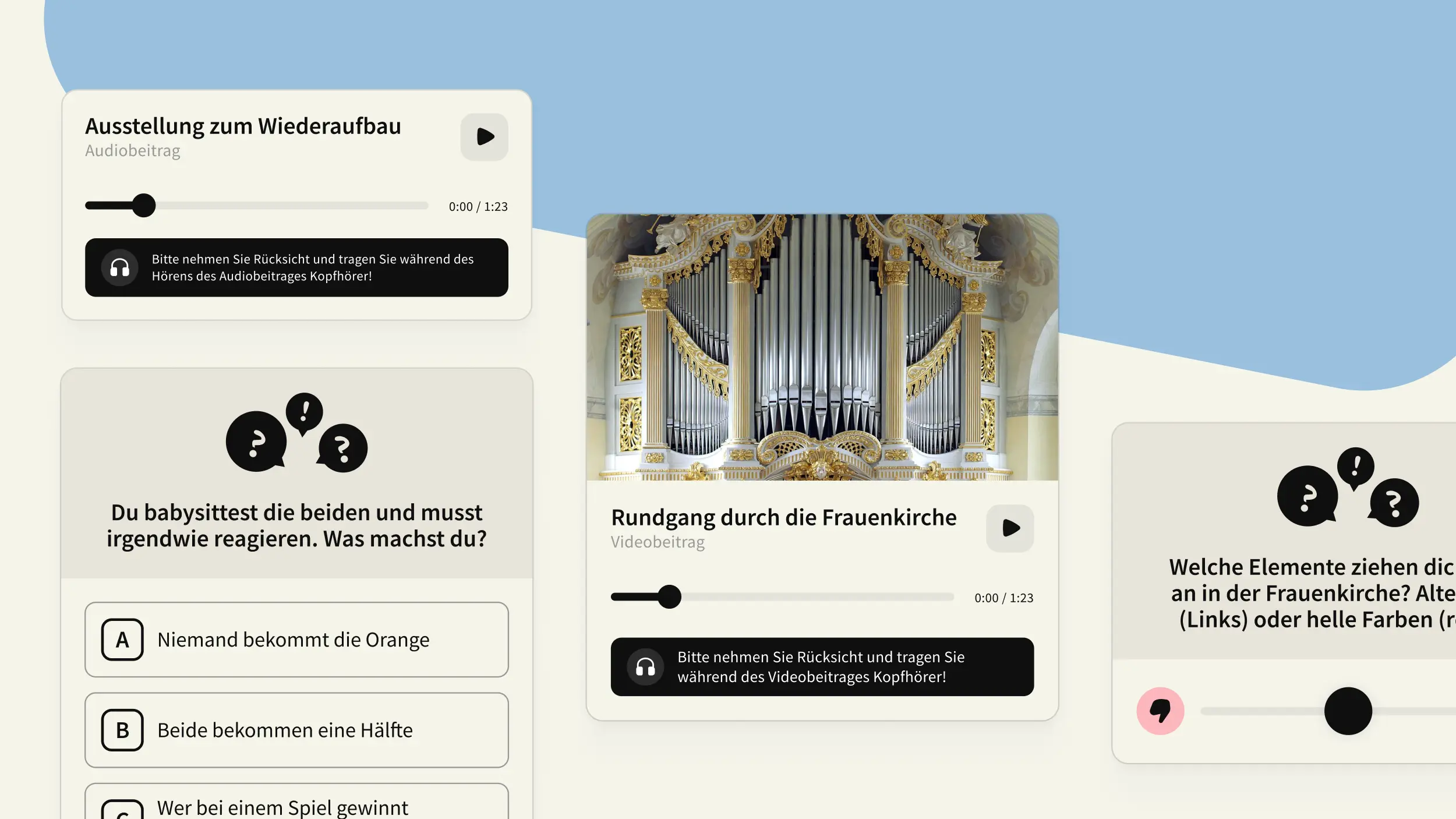Viewport: 1456px width, 819px height.
Task: Click the Rundgang durch die Frauenkirche title
Action: 783,517
